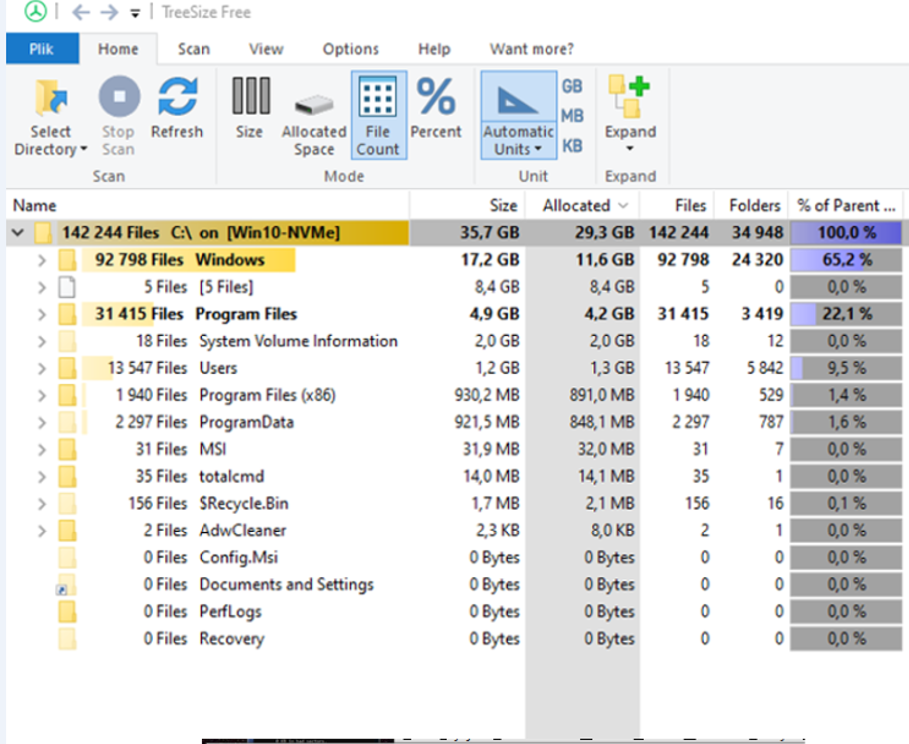The width and height of the screenshot is (909, 744).
Task: Click the Users folder icon
Action: click(67, 368)
